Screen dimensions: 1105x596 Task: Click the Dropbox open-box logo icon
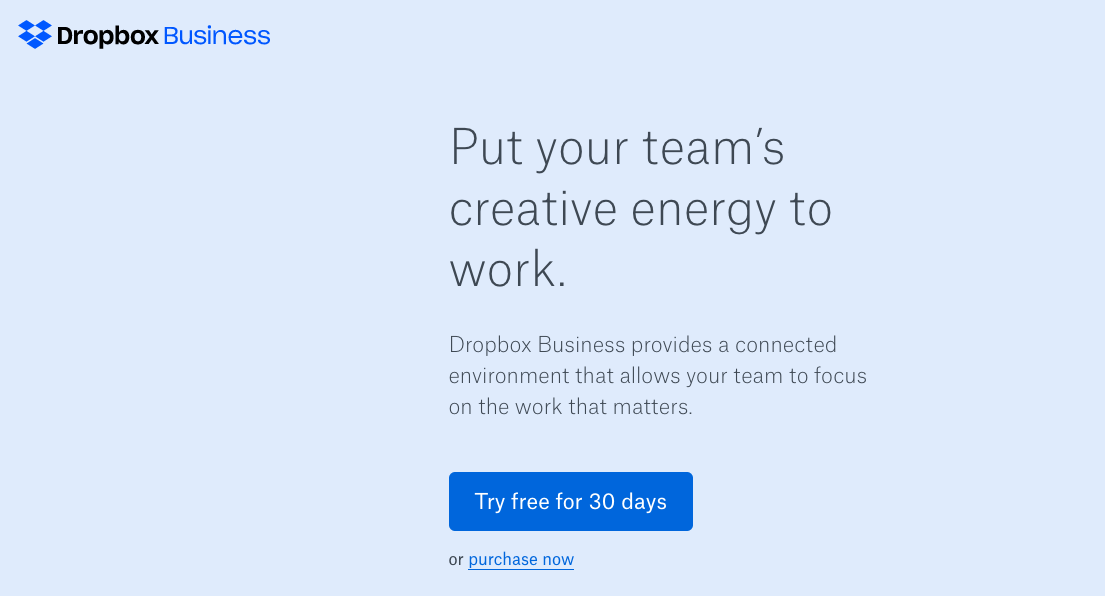coord(35,35)
